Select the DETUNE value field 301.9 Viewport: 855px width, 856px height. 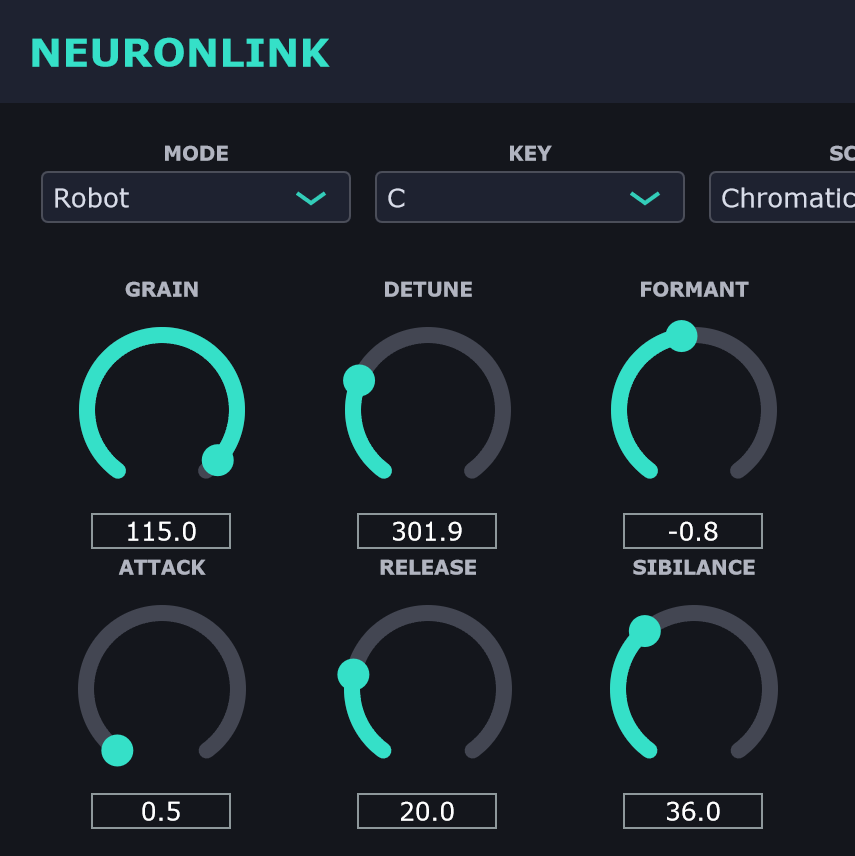427,531
